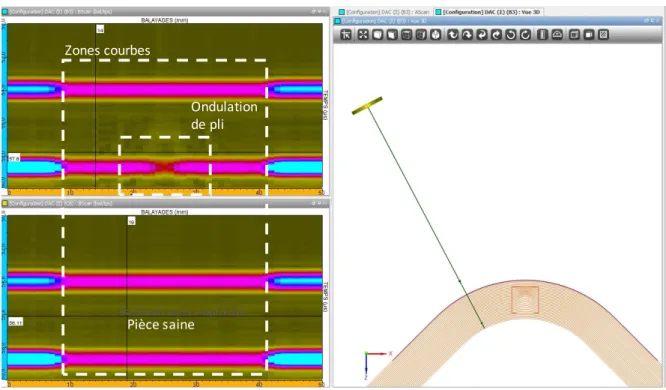
Task: Select cursor marker labeled 19 in bottom BScan
Action: click(132, 221)
